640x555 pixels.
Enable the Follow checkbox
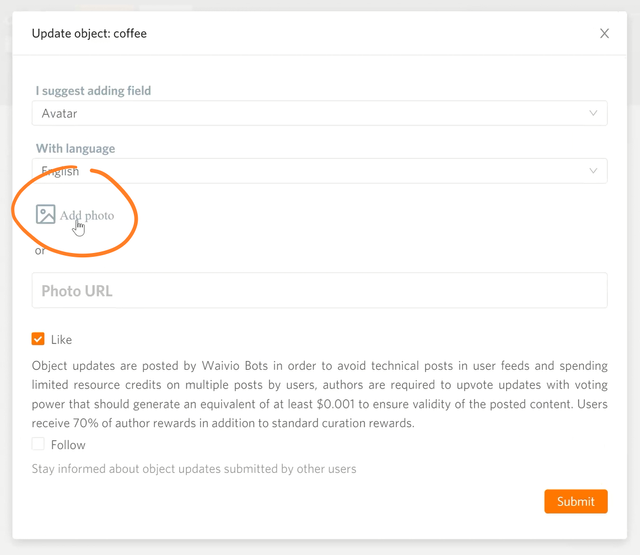38,444
